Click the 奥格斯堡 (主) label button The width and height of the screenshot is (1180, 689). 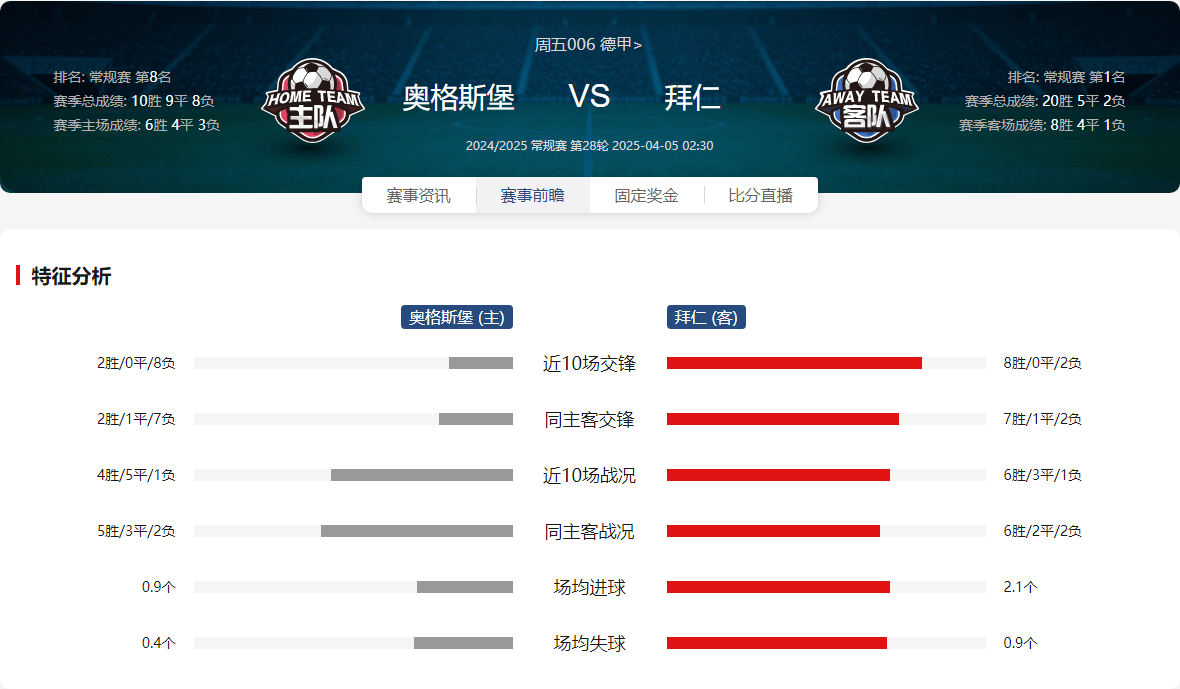pos(457,317)
